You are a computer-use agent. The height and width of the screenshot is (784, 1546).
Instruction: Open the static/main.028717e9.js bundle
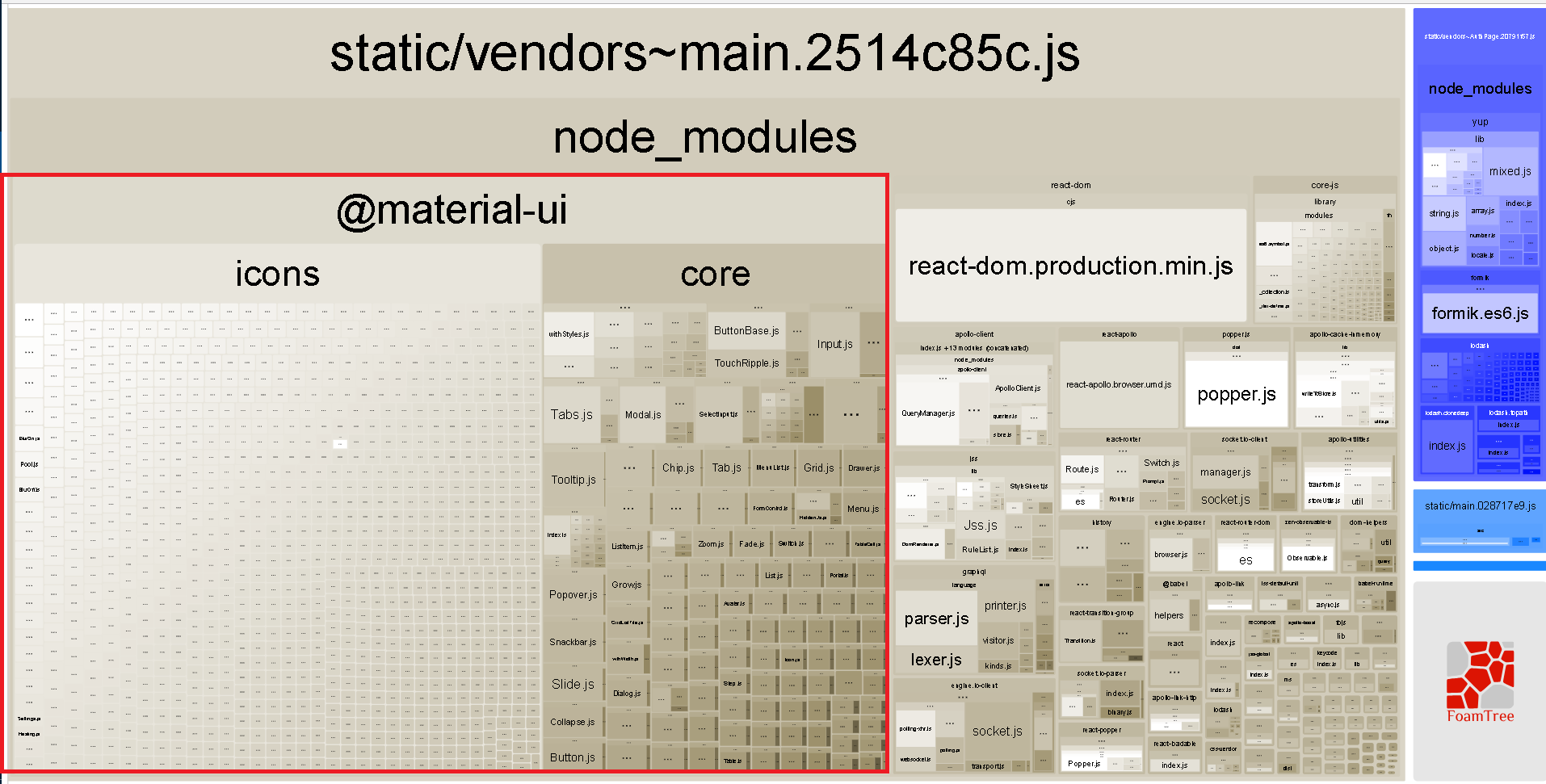coord(1480,506)
